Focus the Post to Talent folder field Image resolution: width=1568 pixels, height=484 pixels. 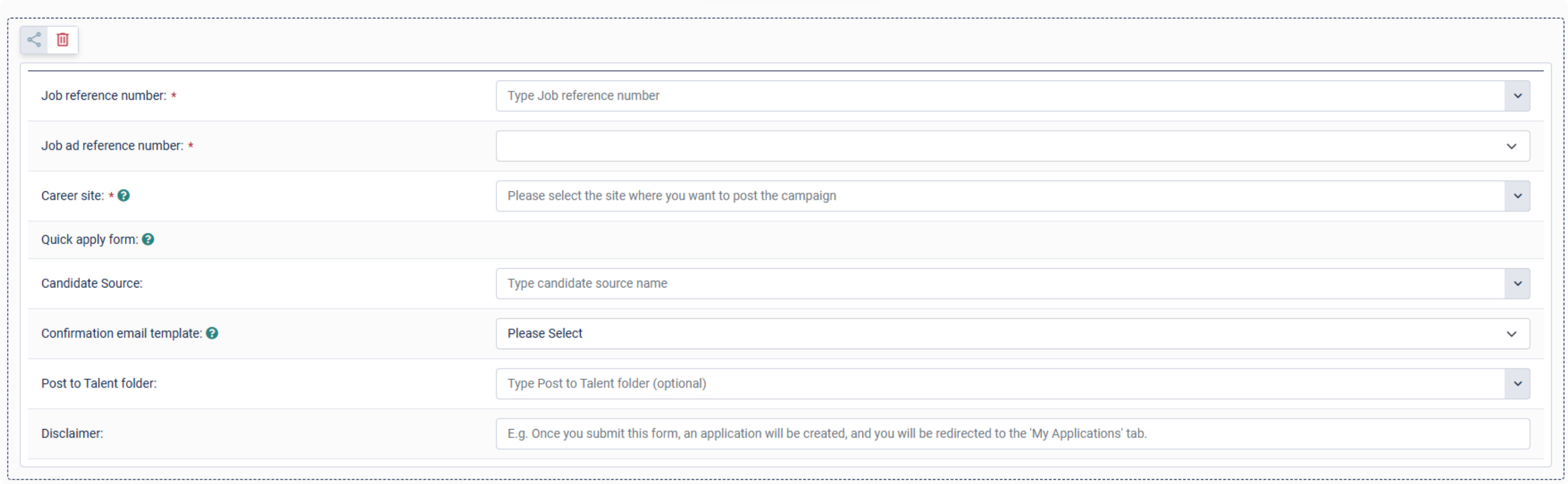click(1000, 384)
